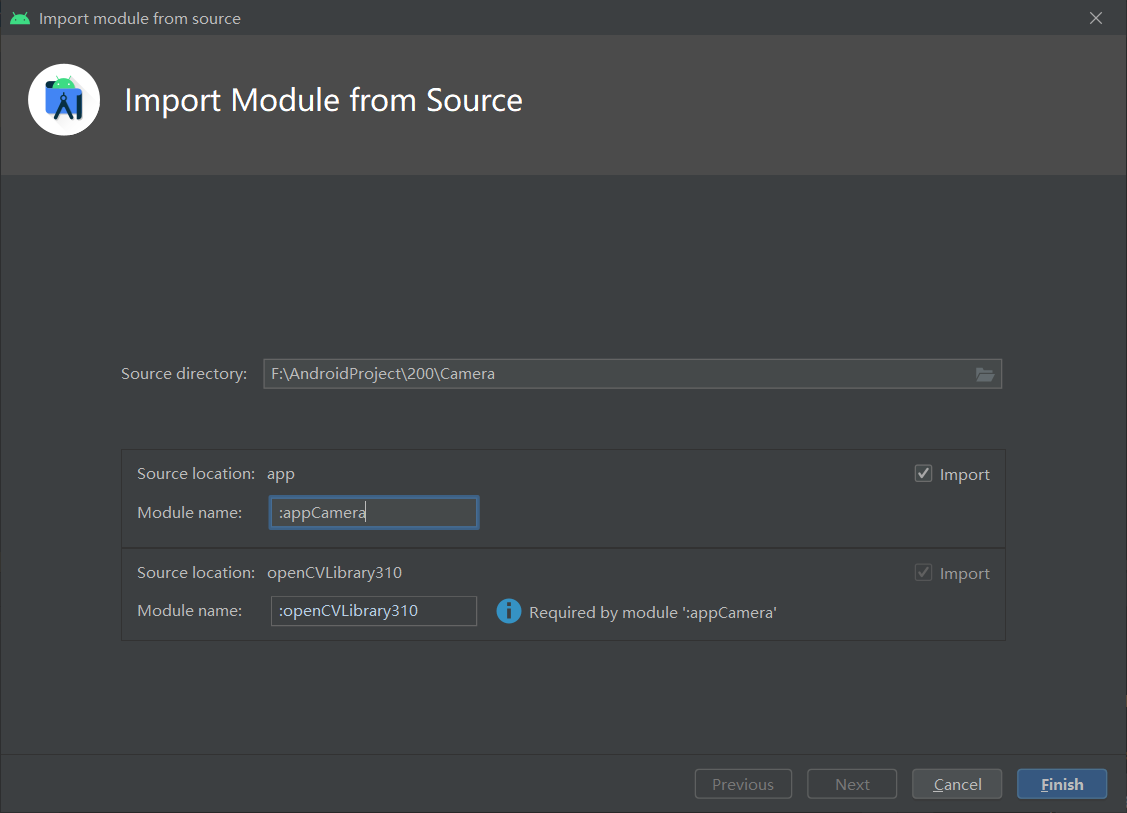Click the "Source directory:" label
Image resolution: width=1127 pixels, height=813 pixels.
click(x=184, y=374)
